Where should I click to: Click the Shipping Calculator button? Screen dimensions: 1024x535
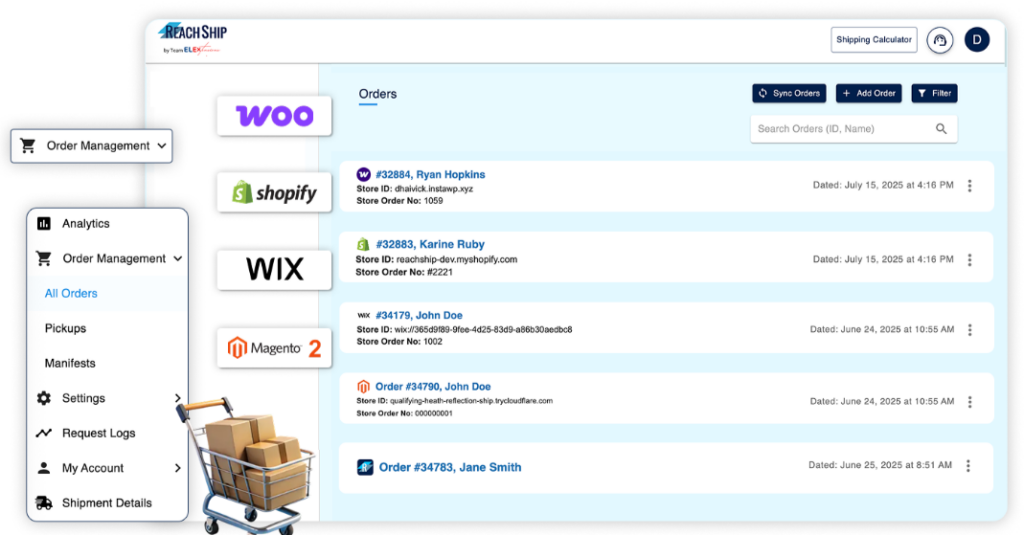pos(874,40)
